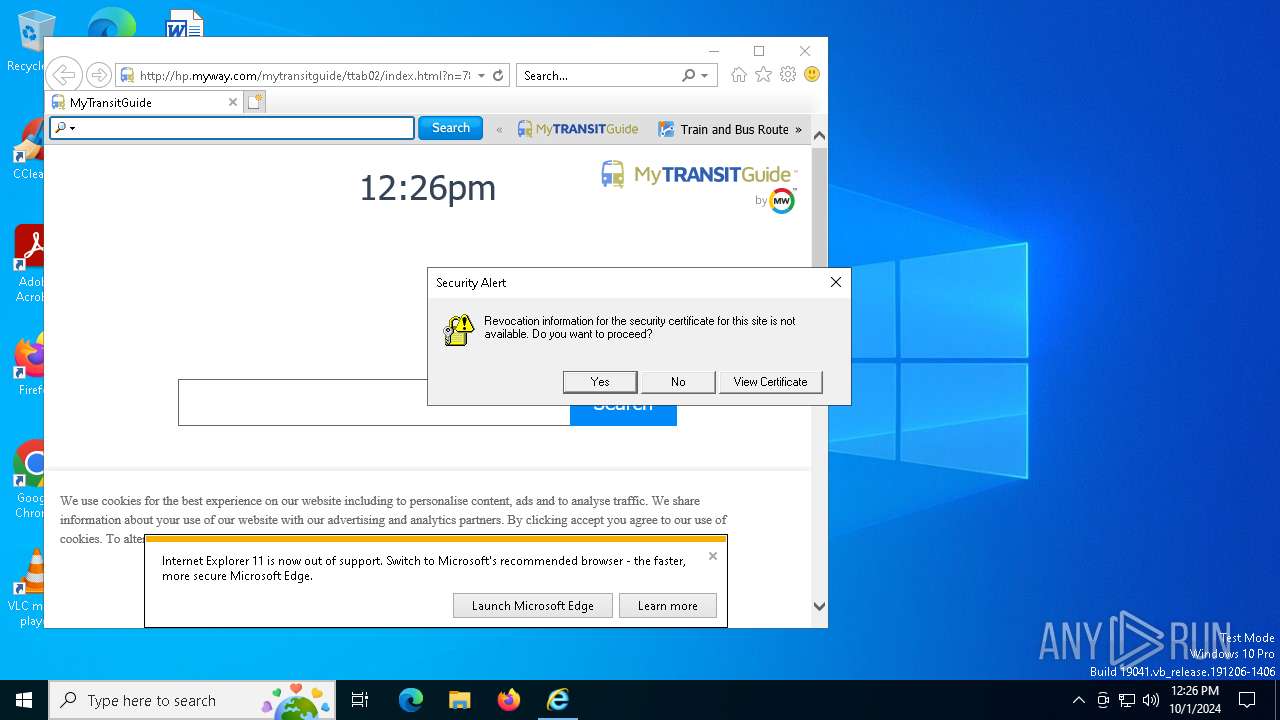The image size is (1280, 720).
Task: Click the IE address bar URL
Action: (305, 75)
